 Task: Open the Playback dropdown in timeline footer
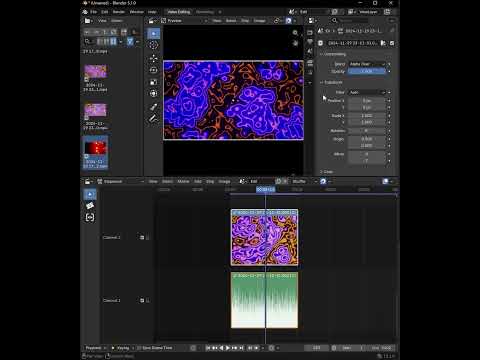pos(95,348)
